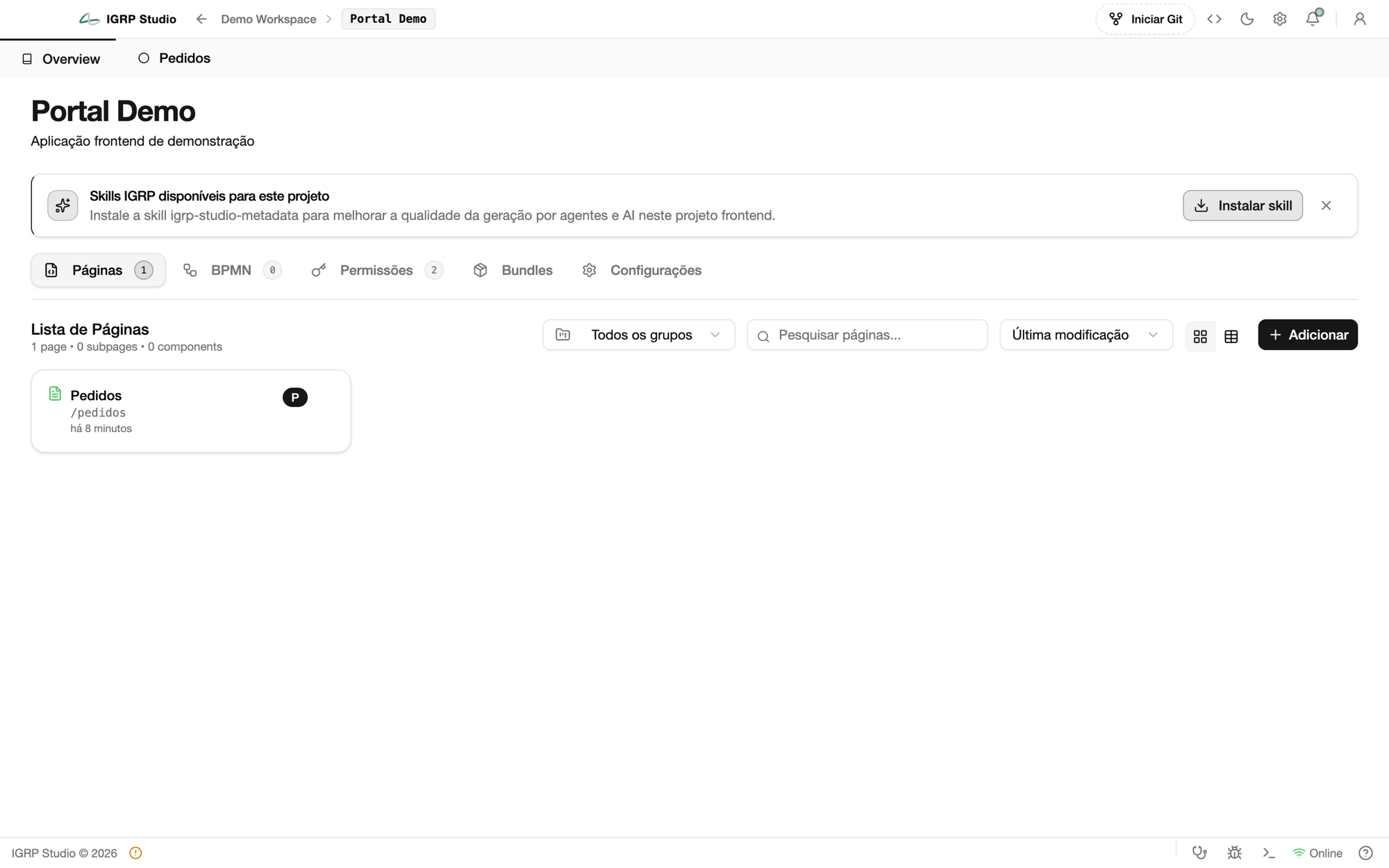This screenshot has height=868, width=1389.
Task: Switch to table view layout
Action: click(x=1231, y=336)
